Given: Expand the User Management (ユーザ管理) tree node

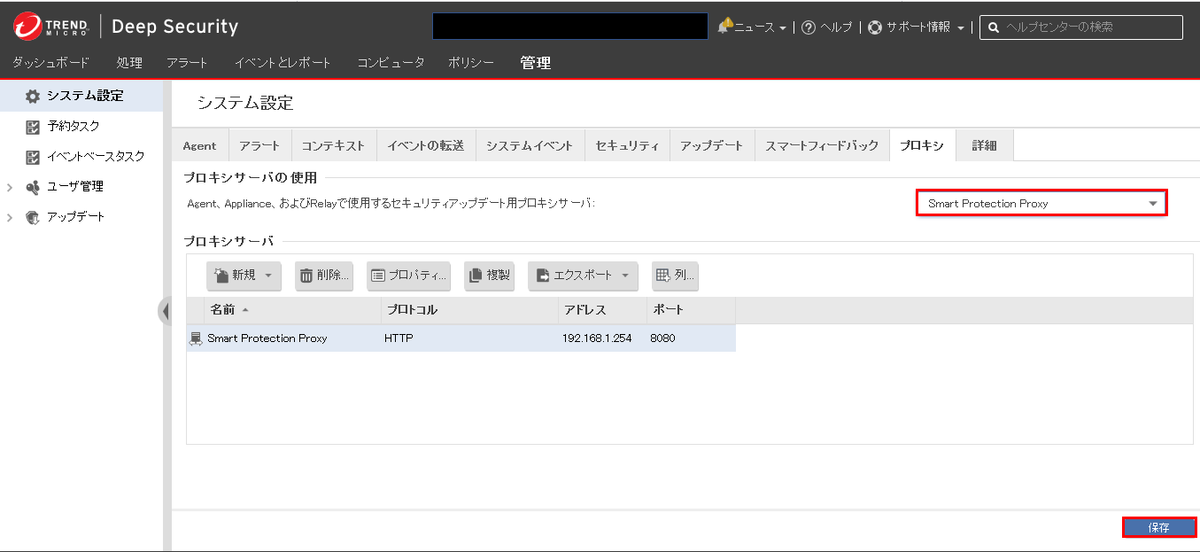Looking at the screenshot, I should tap(10, 187).
